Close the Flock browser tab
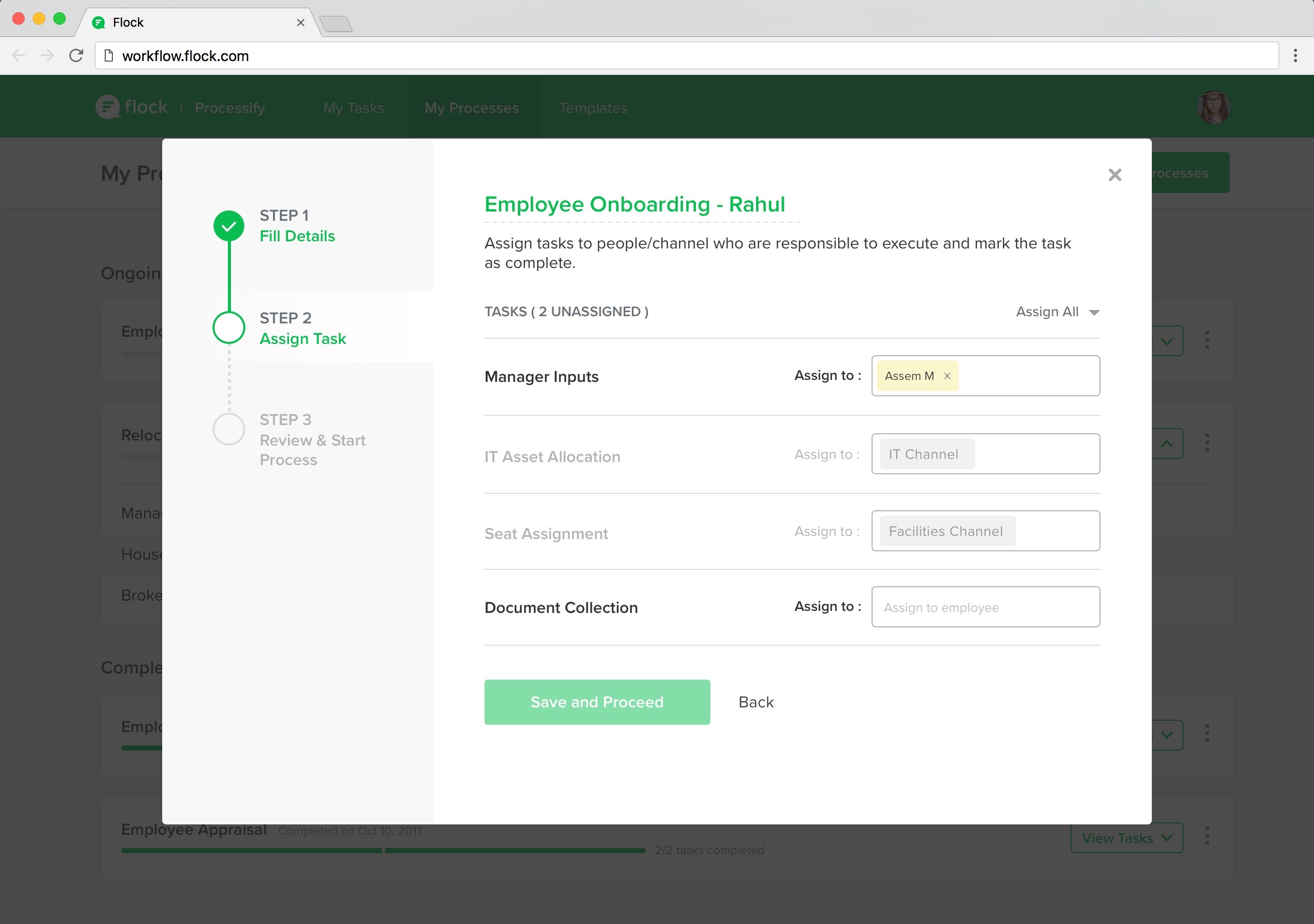1314x924 pixels. pos(300,22)
